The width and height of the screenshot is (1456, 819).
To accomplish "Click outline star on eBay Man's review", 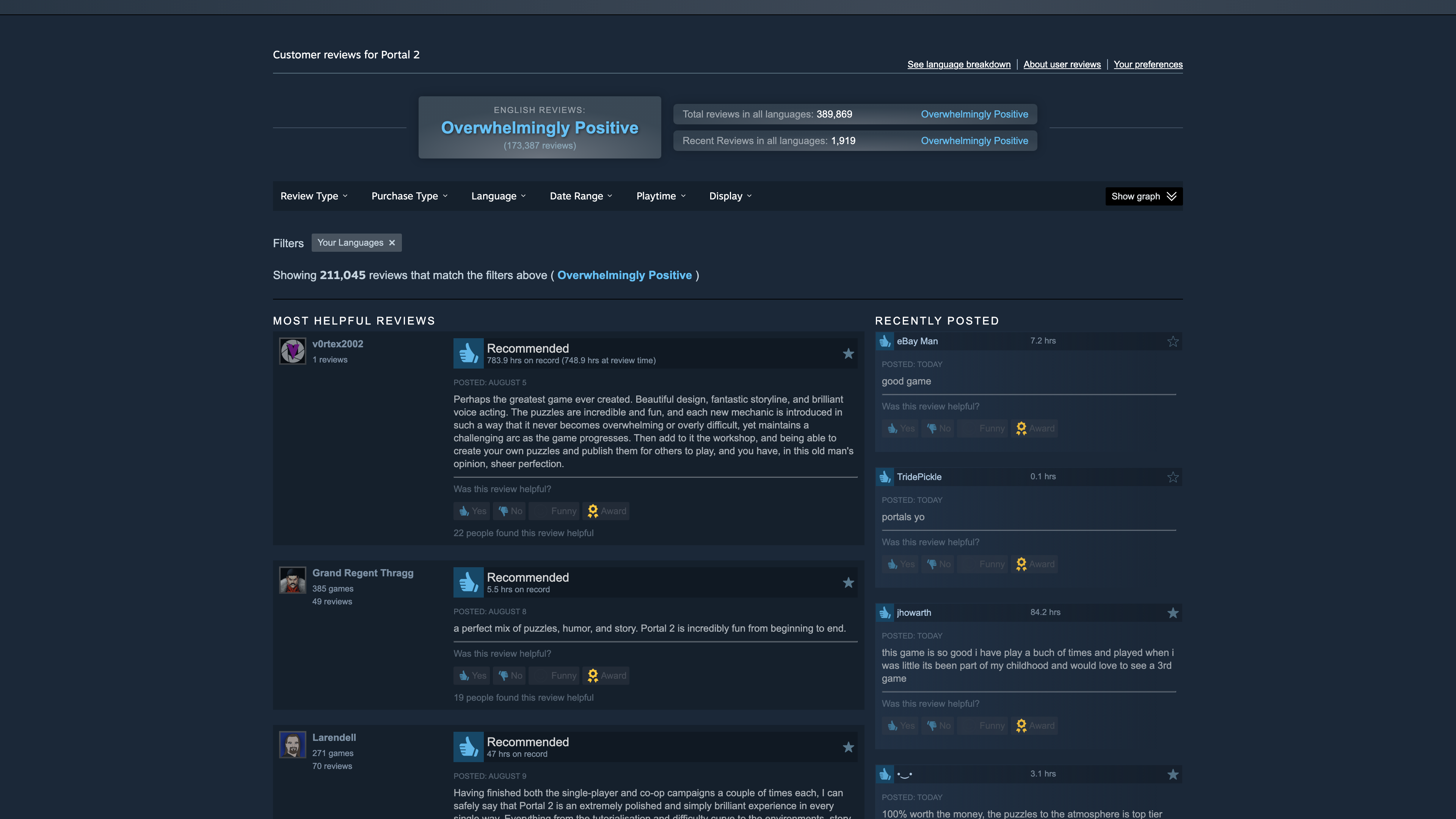I will 1173,341.
